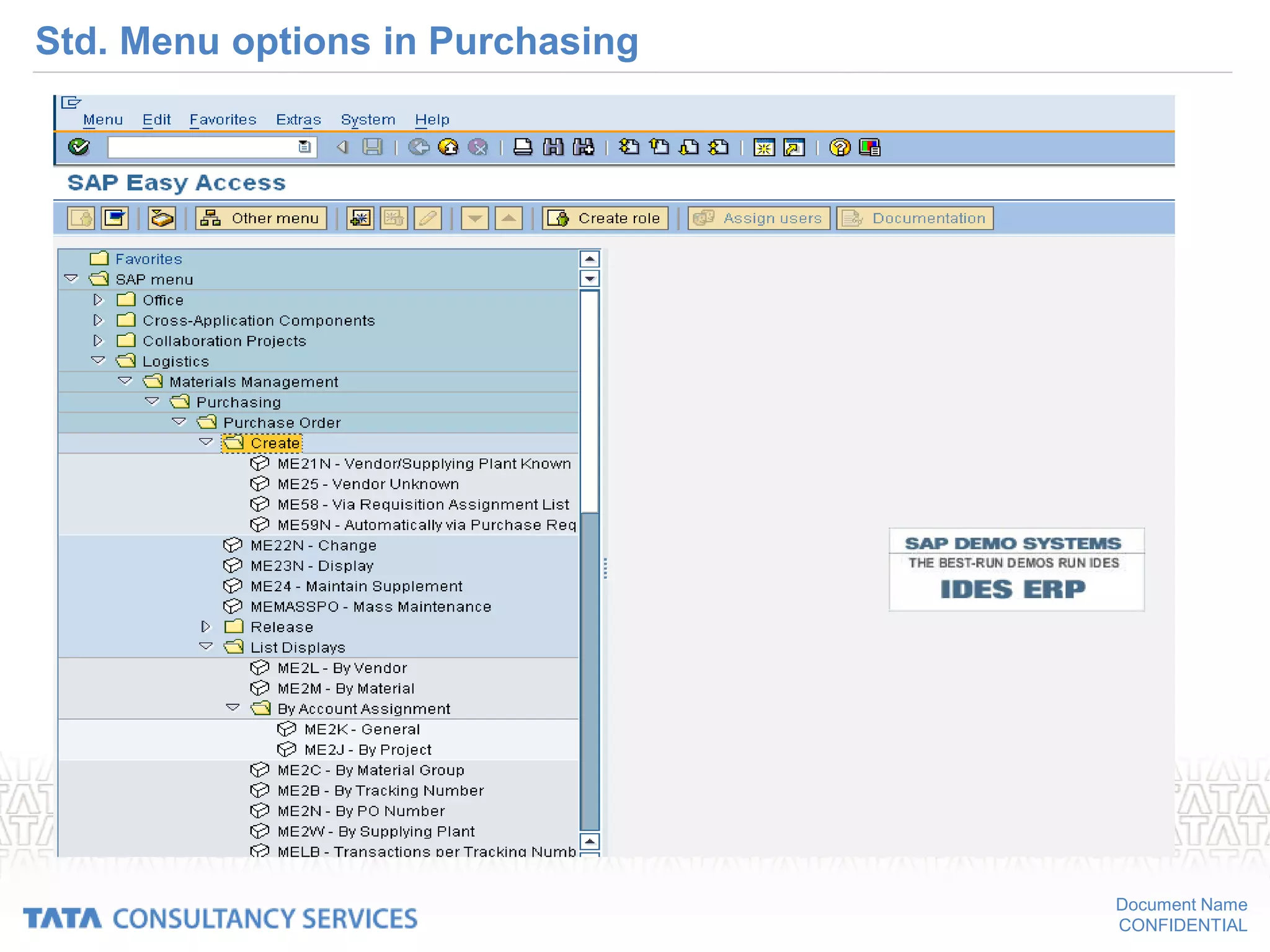Collapse the SAP menu tree node
The height and width of the screenshot is (952, 1270).
(x=71, y=279)
